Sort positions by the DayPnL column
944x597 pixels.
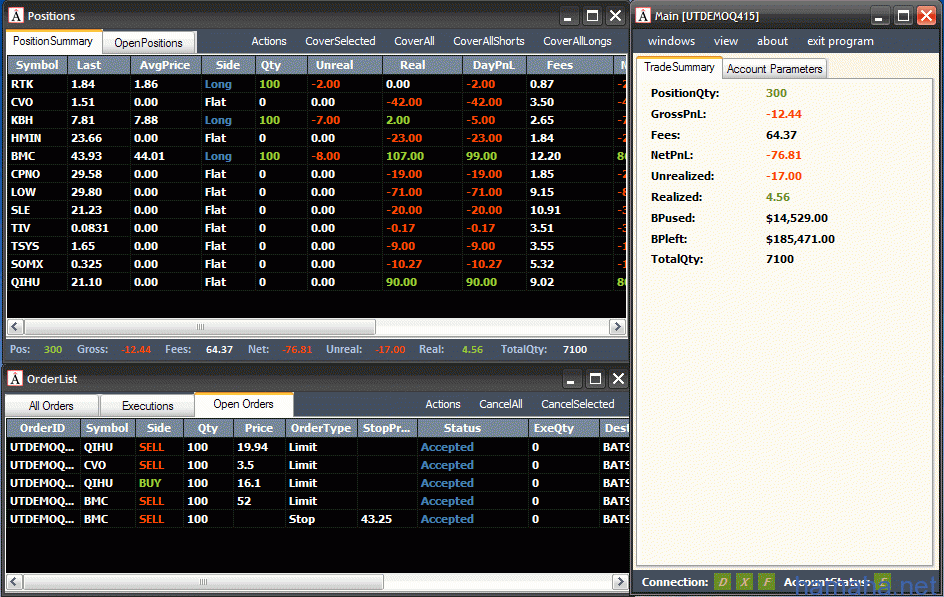pyautogui.click(x=494, y=65)
